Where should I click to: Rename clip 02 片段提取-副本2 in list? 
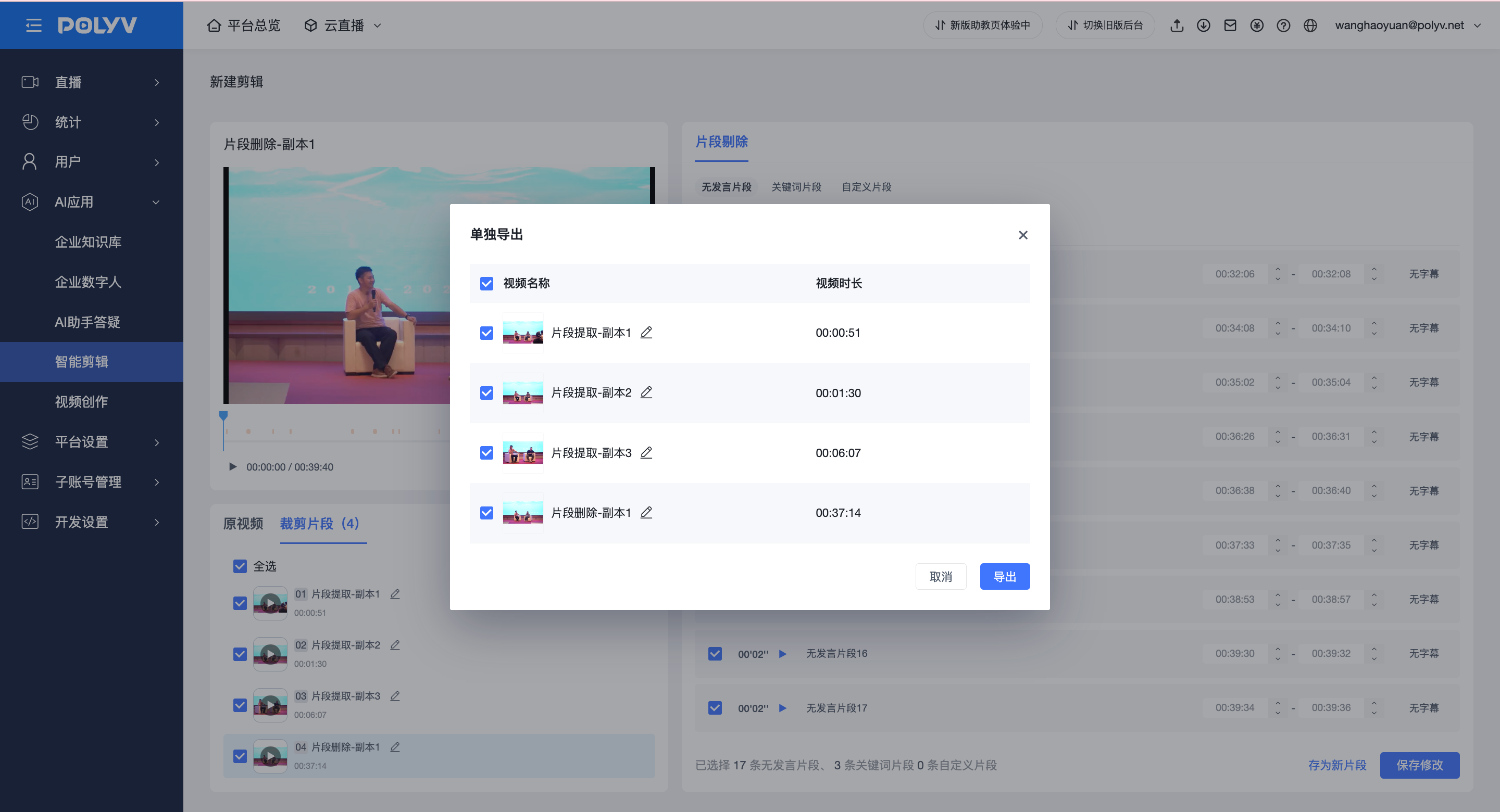click(x=395, y=644)
